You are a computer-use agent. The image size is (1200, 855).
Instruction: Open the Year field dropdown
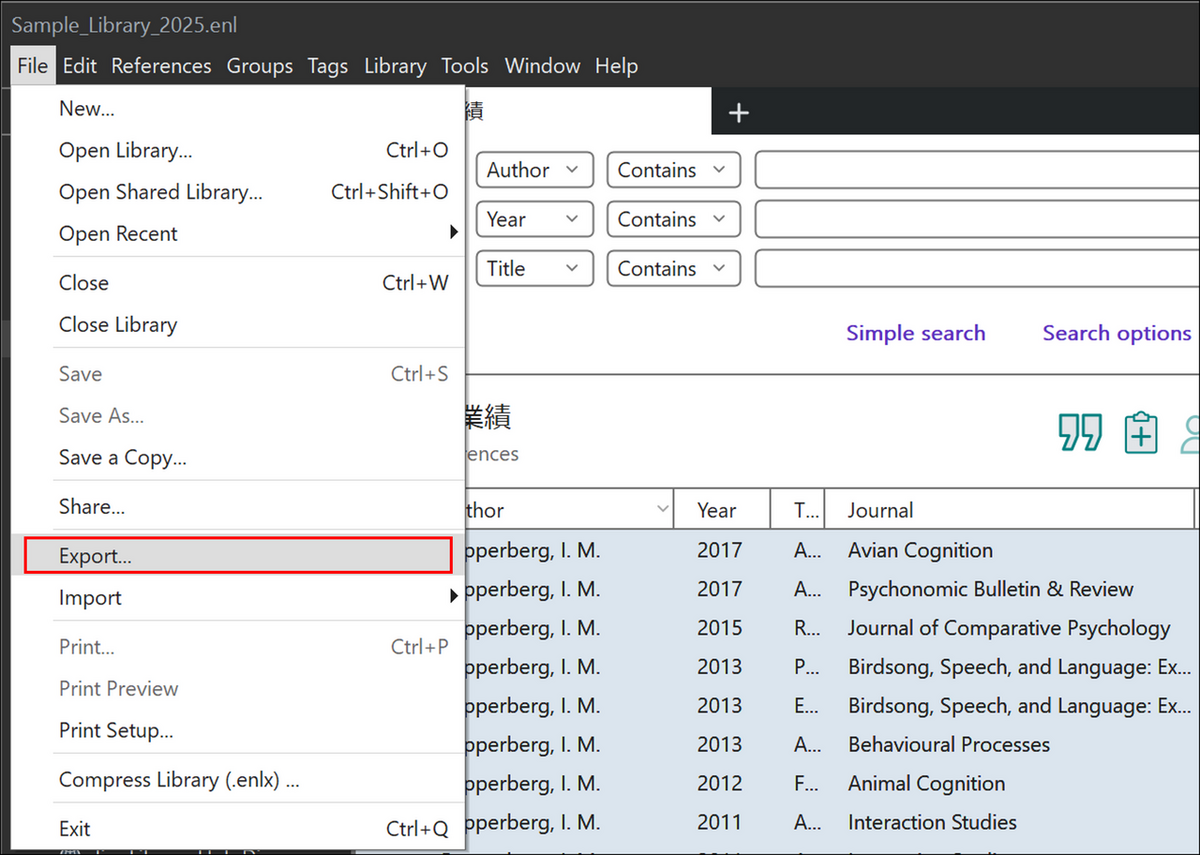[534, 219]
